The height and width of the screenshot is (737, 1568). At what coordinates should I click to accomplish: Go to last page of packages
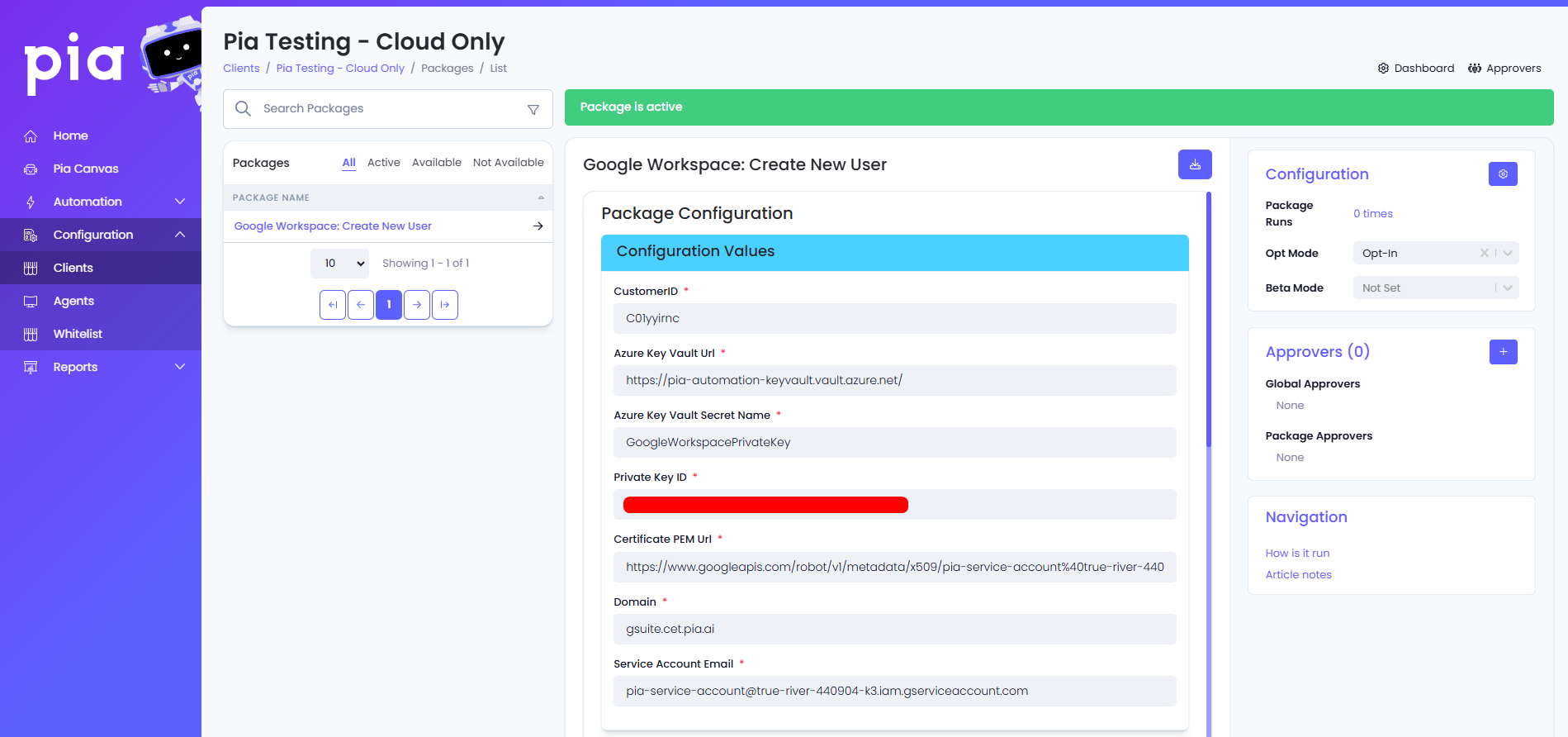coord(445,305)
